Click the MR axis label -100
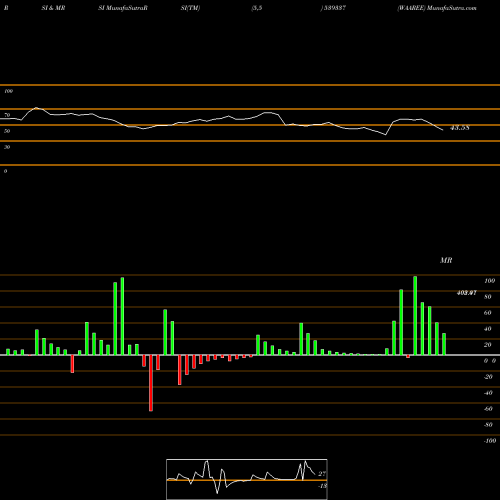 coord(490,441)
